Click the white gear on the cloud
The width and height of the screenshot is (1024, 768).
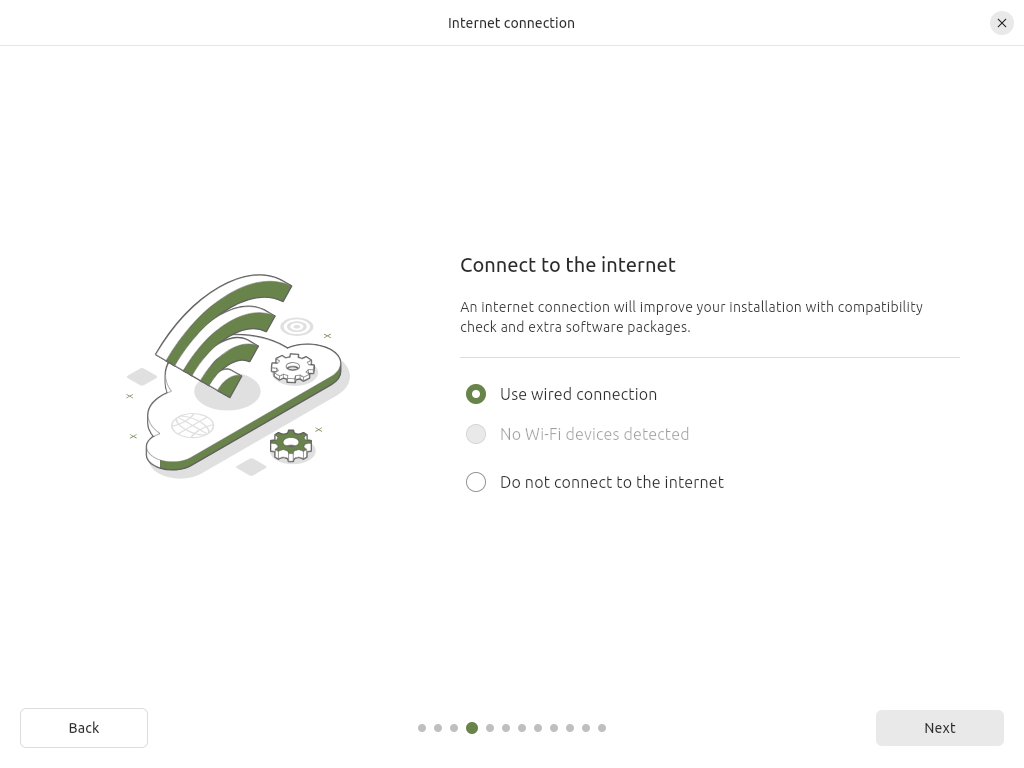click(x=292, y=368)
